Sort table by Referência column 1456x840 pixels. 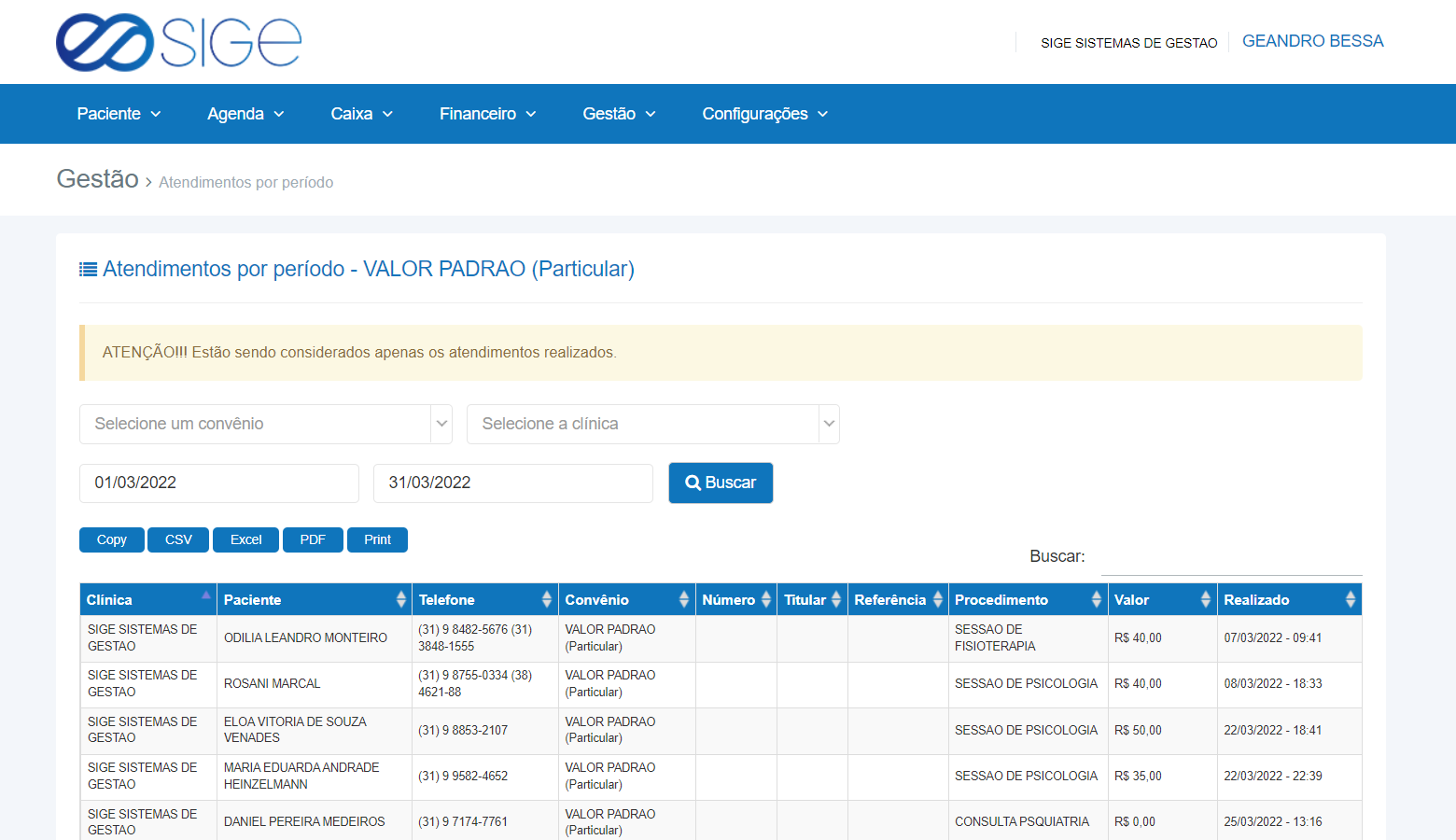(898, 599)
